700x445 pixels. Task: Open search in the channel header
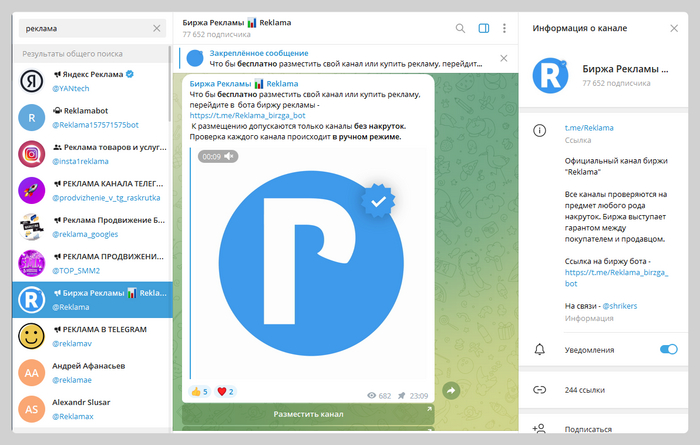460,29
